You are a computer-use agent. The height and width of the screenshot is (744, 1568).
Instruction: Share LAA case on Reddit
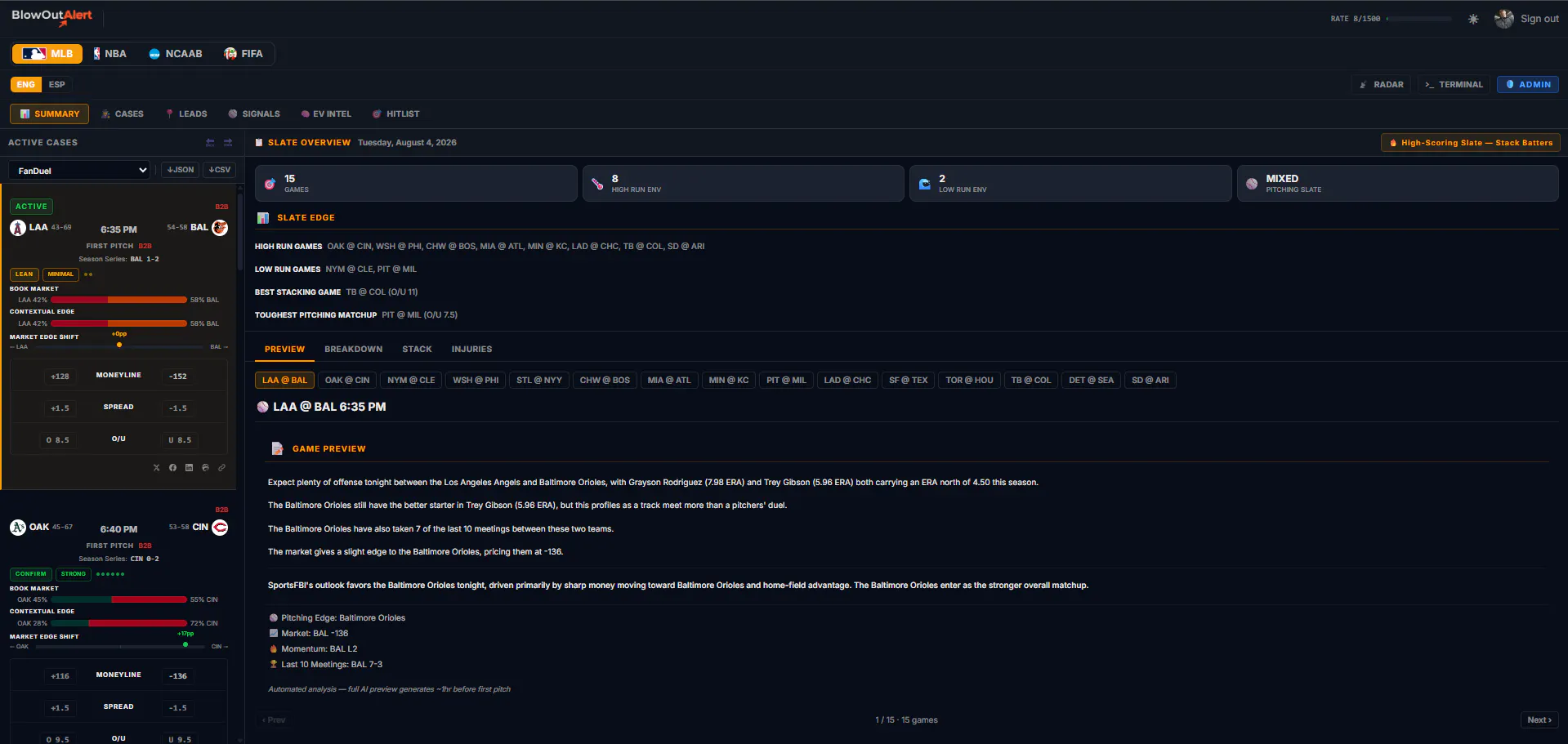pyautogui.click(x=205, y=468)
